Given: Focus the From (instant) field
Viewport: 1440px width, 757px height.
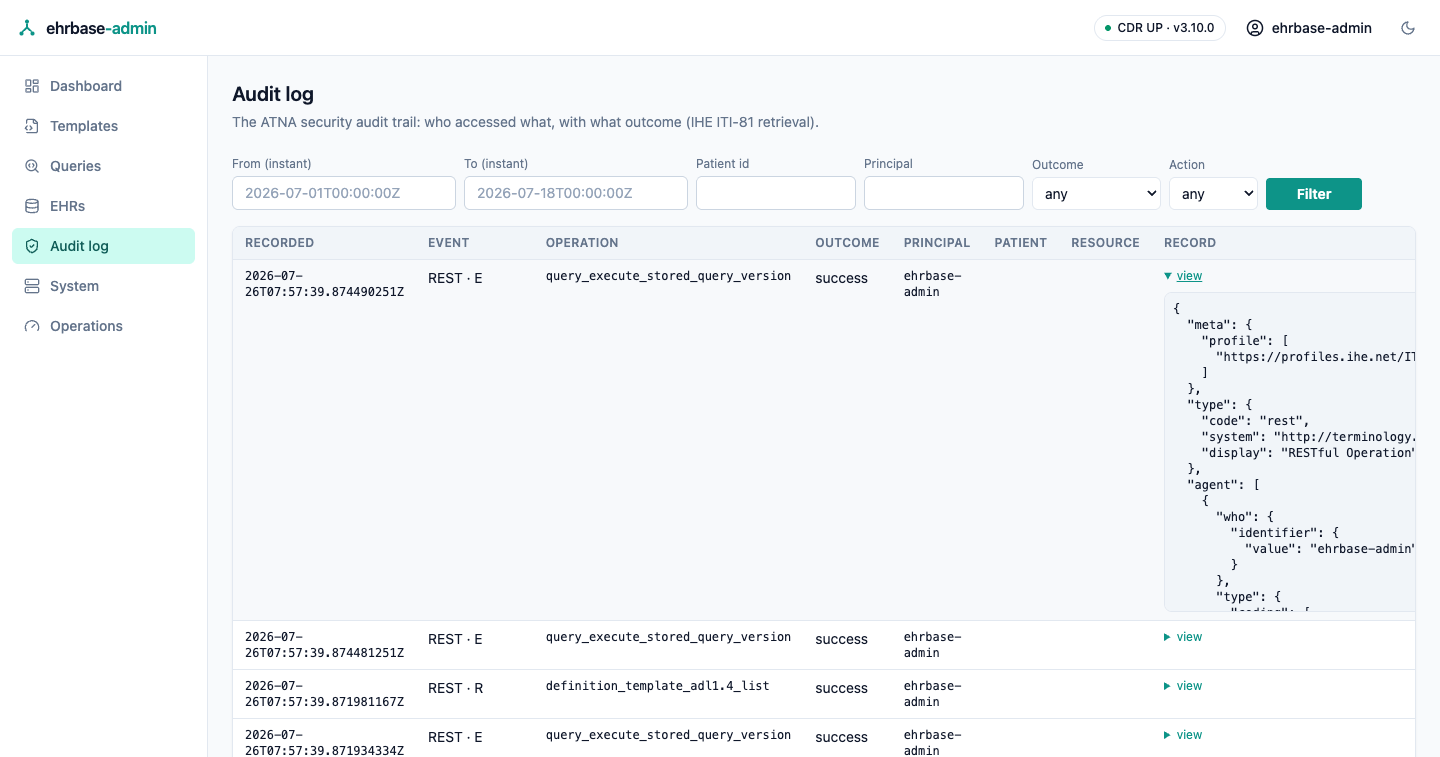Looking at the screenshot, I should coord(344,193).
